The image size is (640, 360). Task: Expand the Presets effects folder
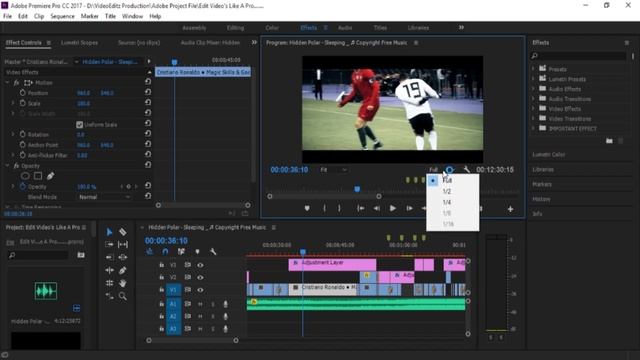coord(533,69)
